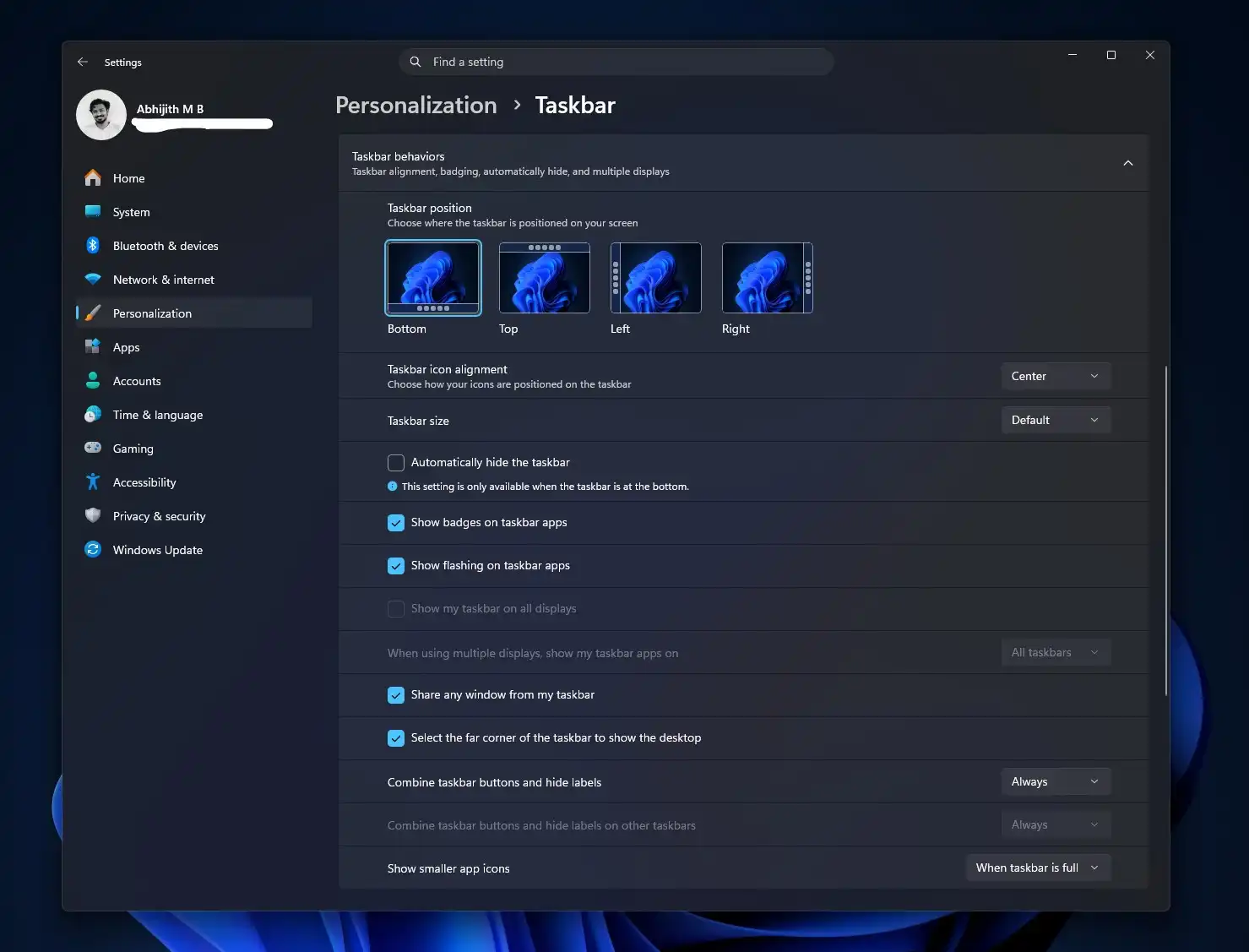Select Personalization in the sidebar
Image resolution: width=1249 pixels, height=952 pixels.
(x=194, y=313)
